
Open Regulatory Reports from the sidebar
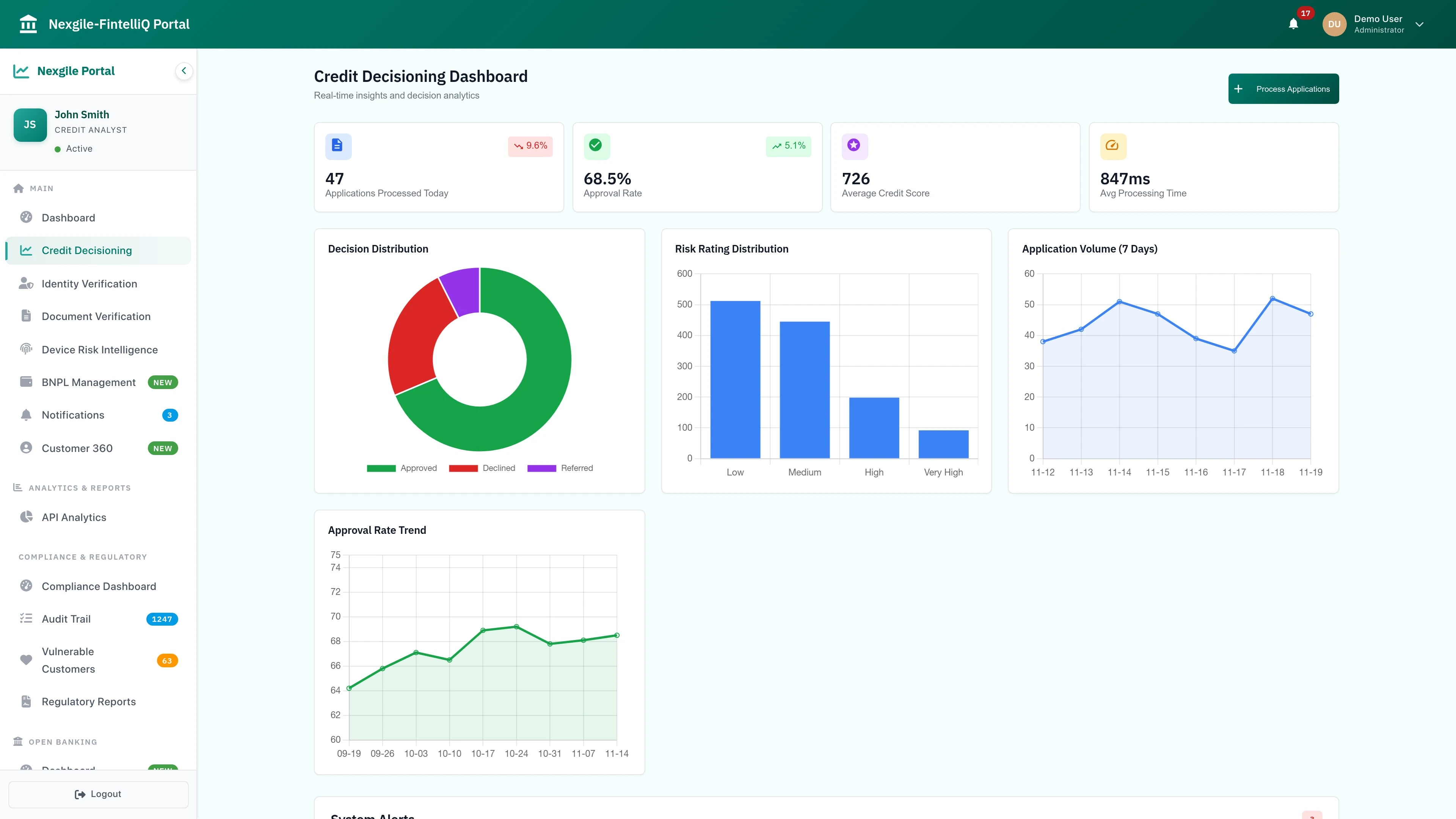coord(88,701)
